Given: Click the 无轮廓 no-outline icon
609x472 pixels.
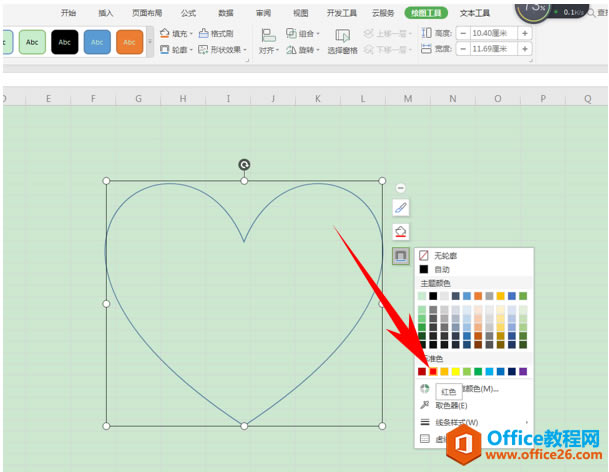Looking at the screenshot, I should tap(424, 255).
